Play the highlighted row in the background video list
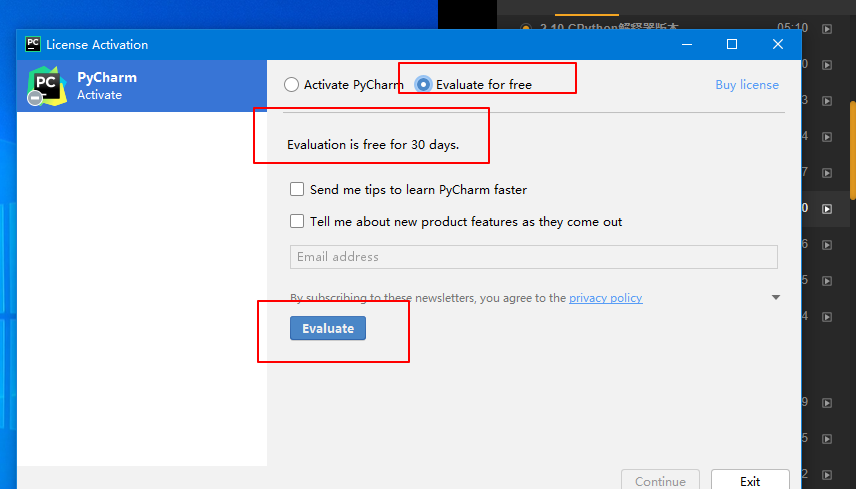The image size is (856, 489). click(x=827, y=208)
